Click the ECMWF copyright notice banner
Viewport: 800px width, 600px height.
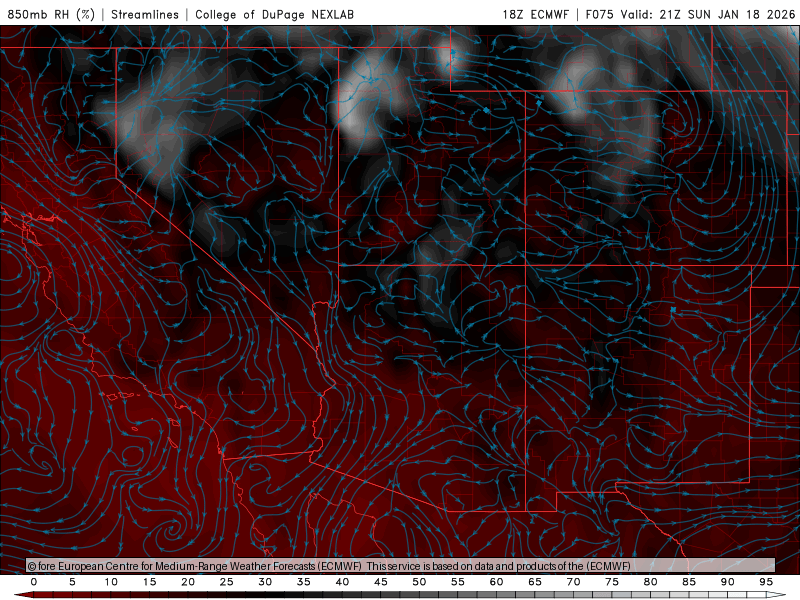coord(401,566)
